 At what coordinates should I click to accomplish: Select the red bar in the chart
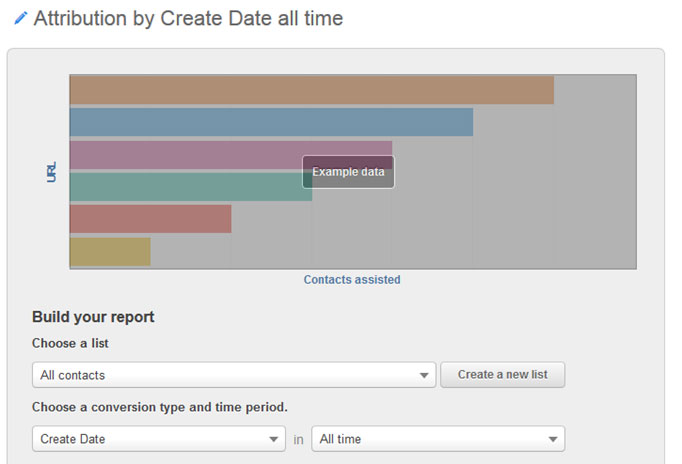click(150, 219)
